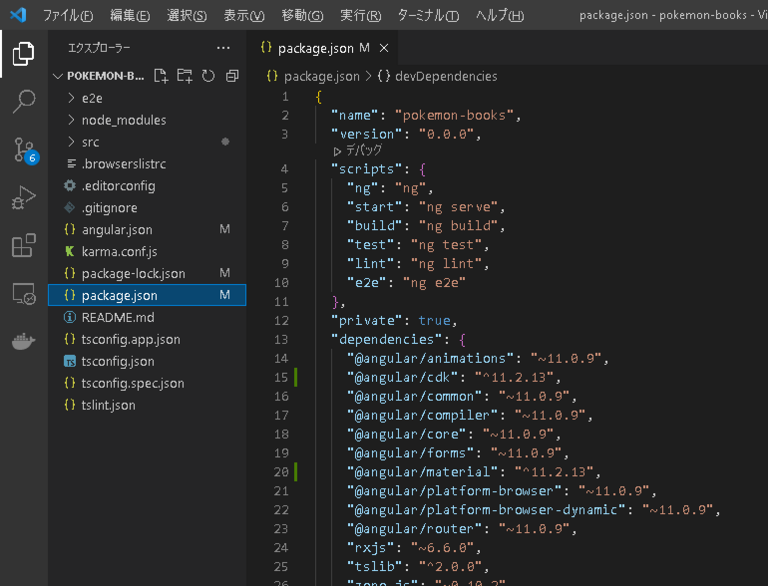The image size is (768, 586).
Task: Refresh the explorer file tree
Action: (x=208, y=76)
